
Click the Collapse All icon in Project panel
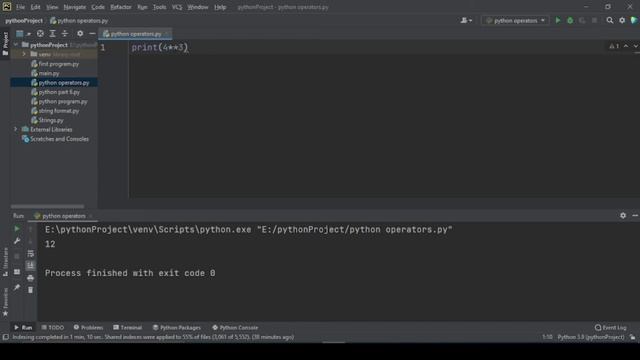pyautogui.click(x=64, y=33)
